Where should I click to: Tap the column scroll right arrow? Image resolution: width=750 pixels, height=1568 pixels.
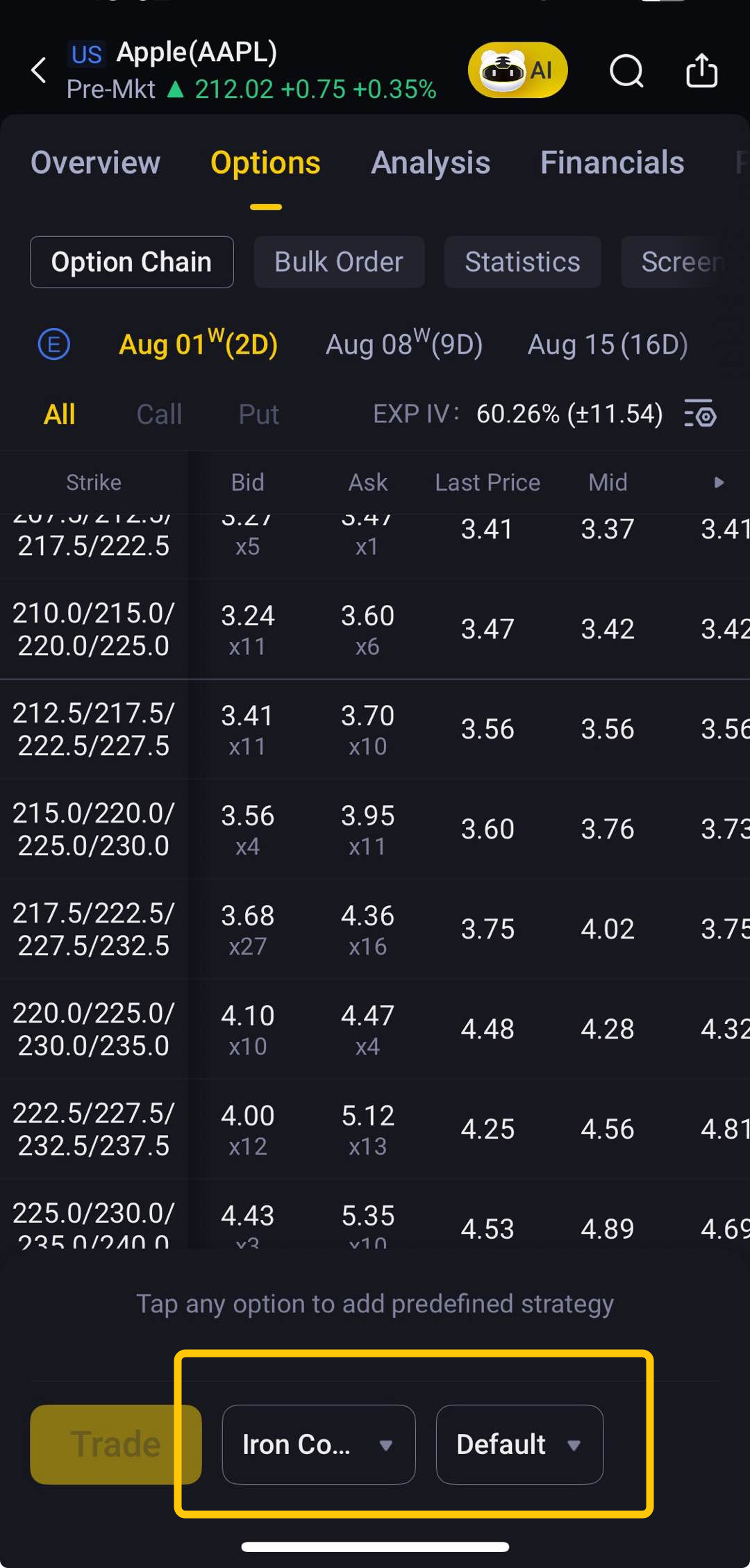(719, 482)
